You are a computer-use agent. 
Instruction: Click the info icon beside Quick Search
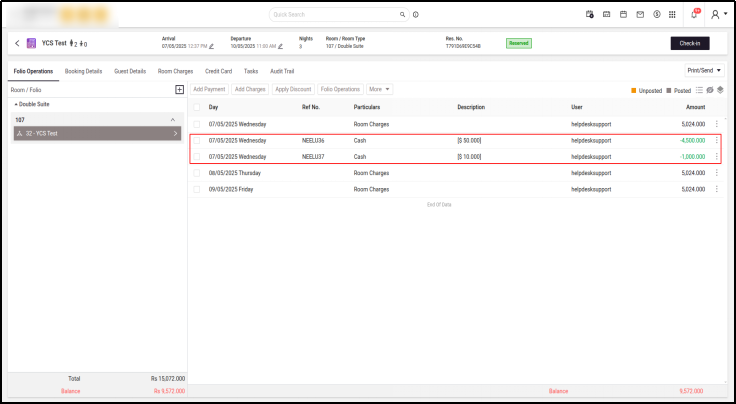tap(416, 15)
